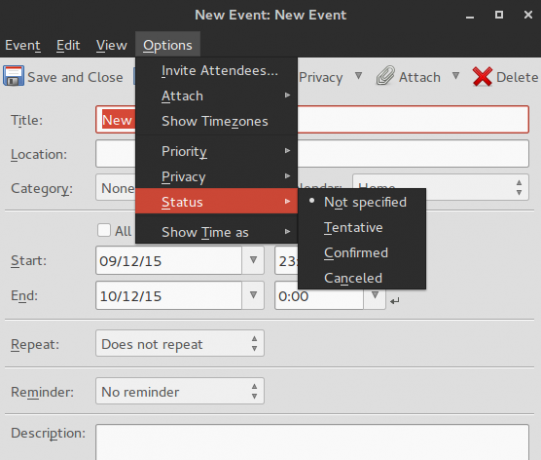Expand the Show Time as submenu
Image resolution: width=541 pixels, height=460 pixels.
216,232
